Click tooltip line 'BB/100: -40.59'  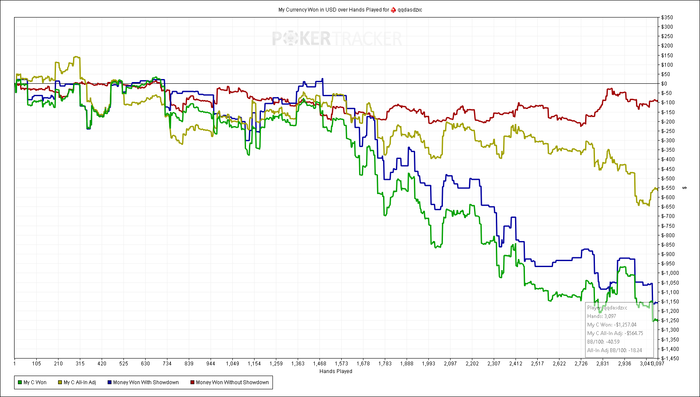tap(603, 342)
